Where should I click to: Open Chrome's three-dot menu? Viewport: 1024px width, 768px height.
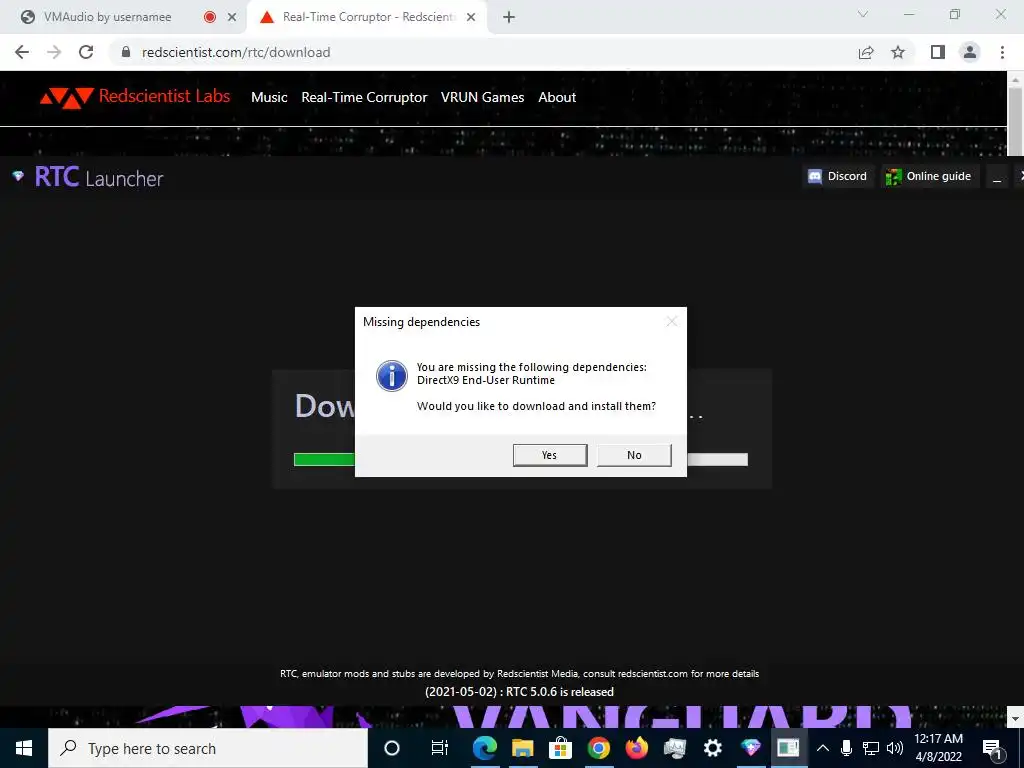[1002, 52]
